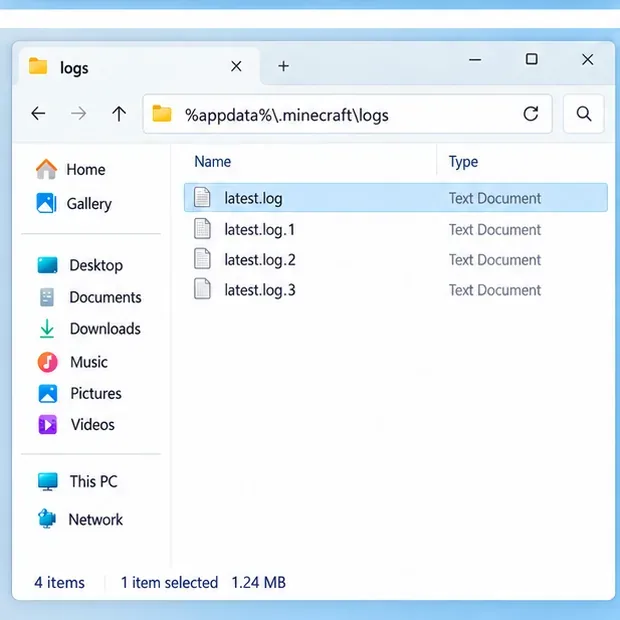Click the latest.log.3 document icon
Screen dimensions: 620x620
(x=202, y=289)
